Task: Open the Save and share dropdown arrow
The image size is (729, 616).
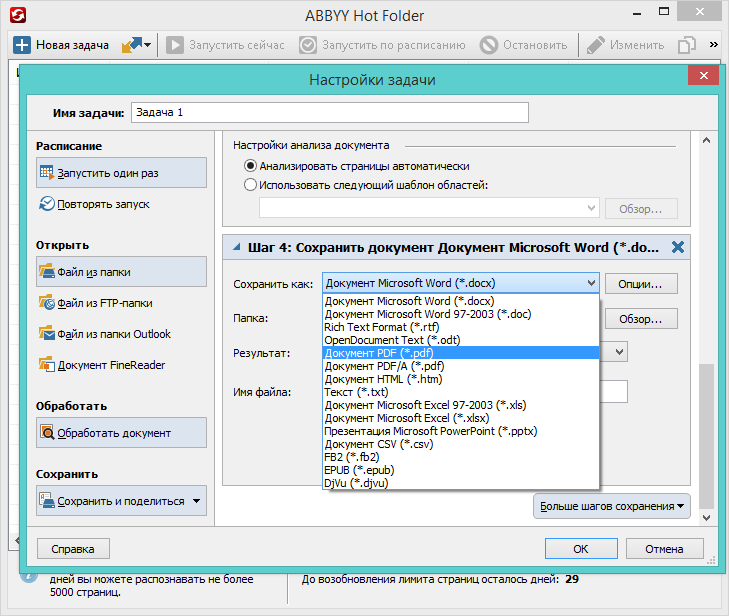Action: (x=197, y=501)
